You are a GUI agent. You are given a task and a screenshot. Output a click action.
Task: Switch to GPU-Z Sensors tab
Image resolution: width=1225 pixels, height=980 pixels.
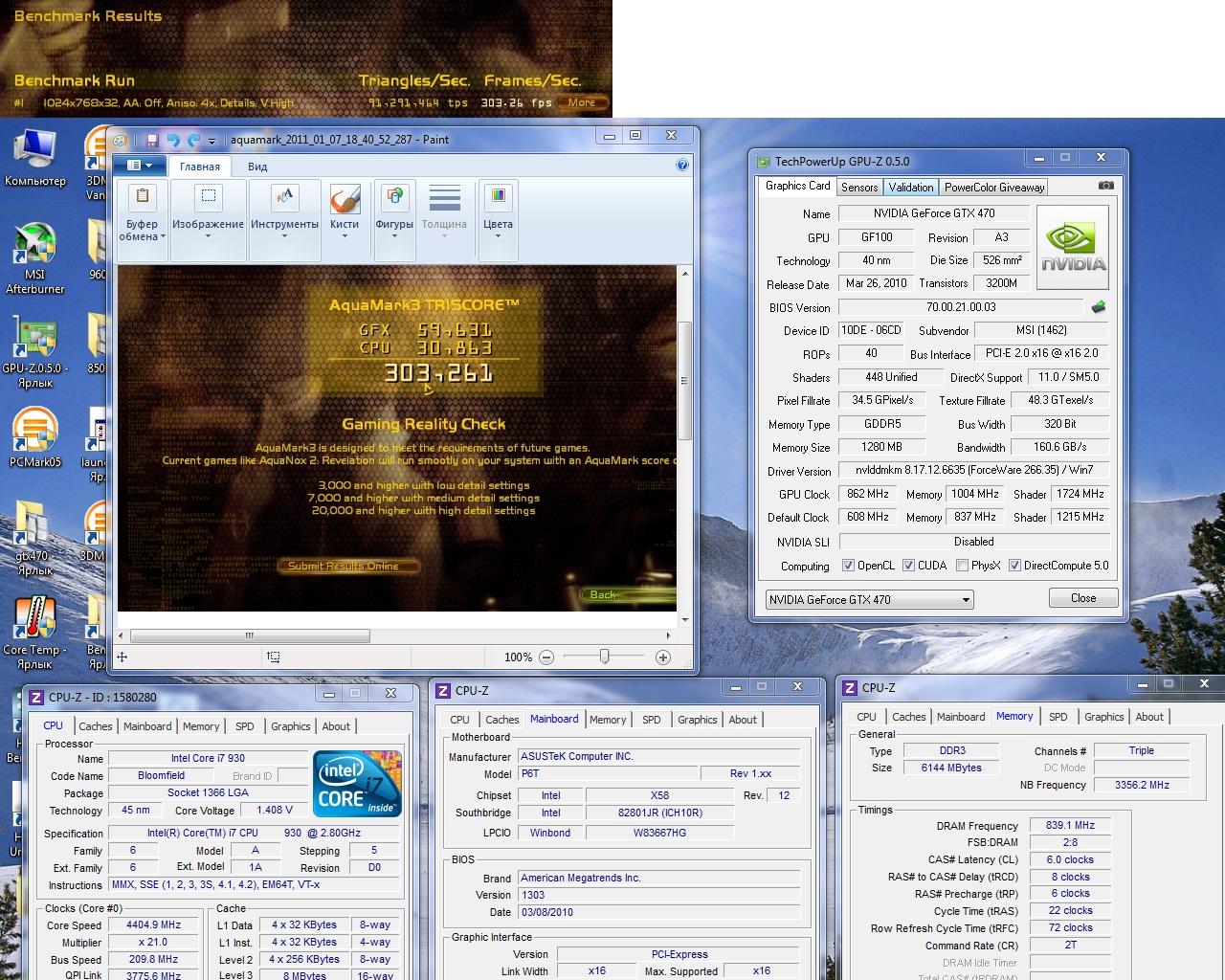859,188
